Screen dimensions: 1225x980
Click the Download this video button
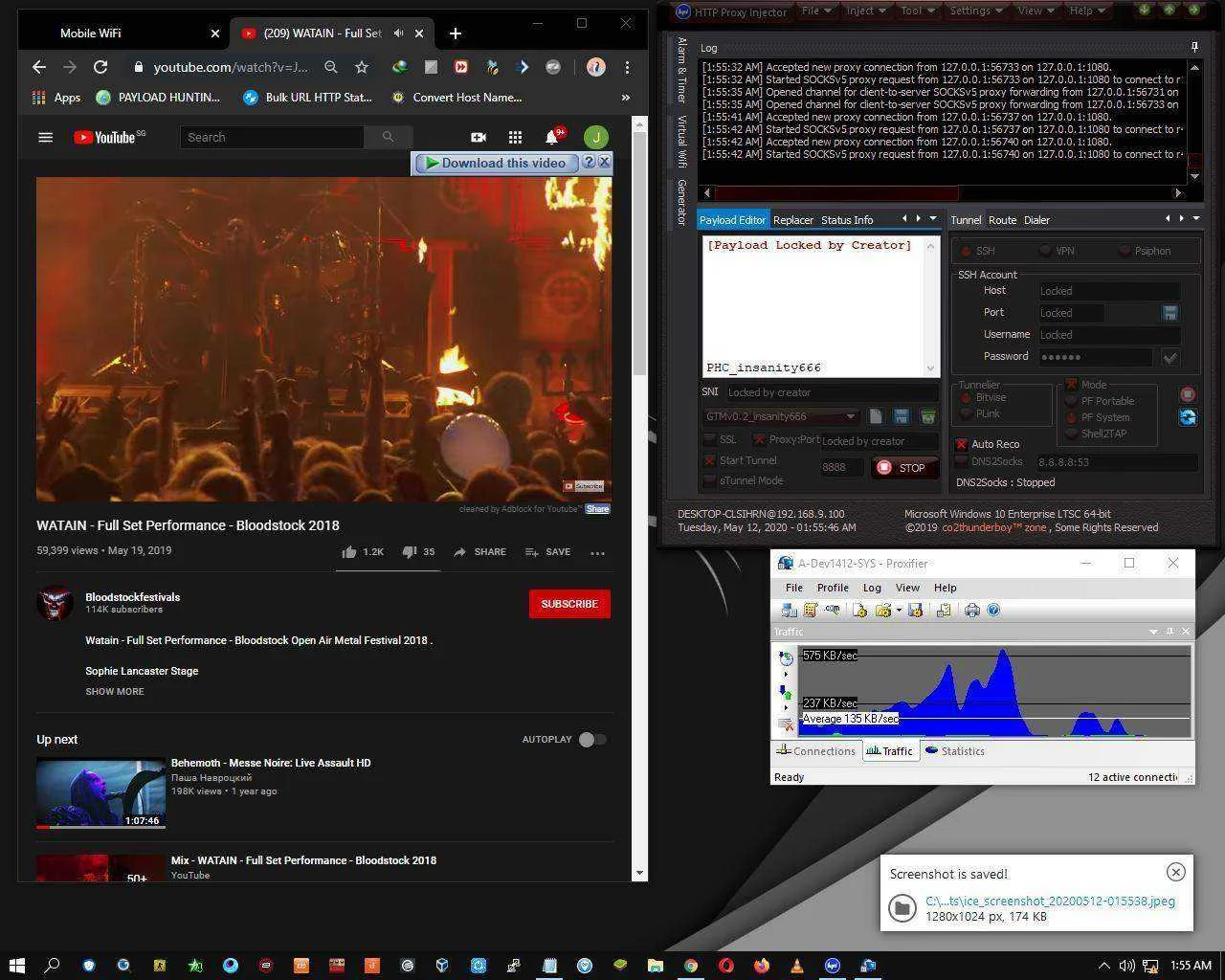click(496, 163)
